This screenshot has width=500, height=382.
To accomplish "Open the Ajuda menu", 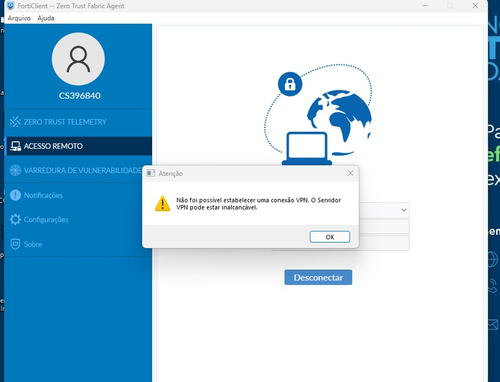I will tap(46, 18).
